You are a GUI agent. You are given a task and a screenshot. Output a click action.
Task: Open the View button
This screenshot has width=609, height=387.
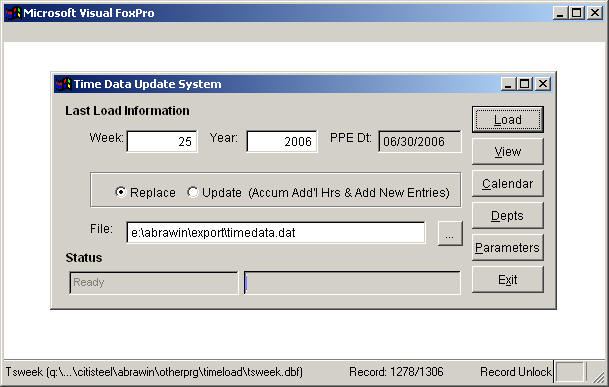click(x=508, y=152)
